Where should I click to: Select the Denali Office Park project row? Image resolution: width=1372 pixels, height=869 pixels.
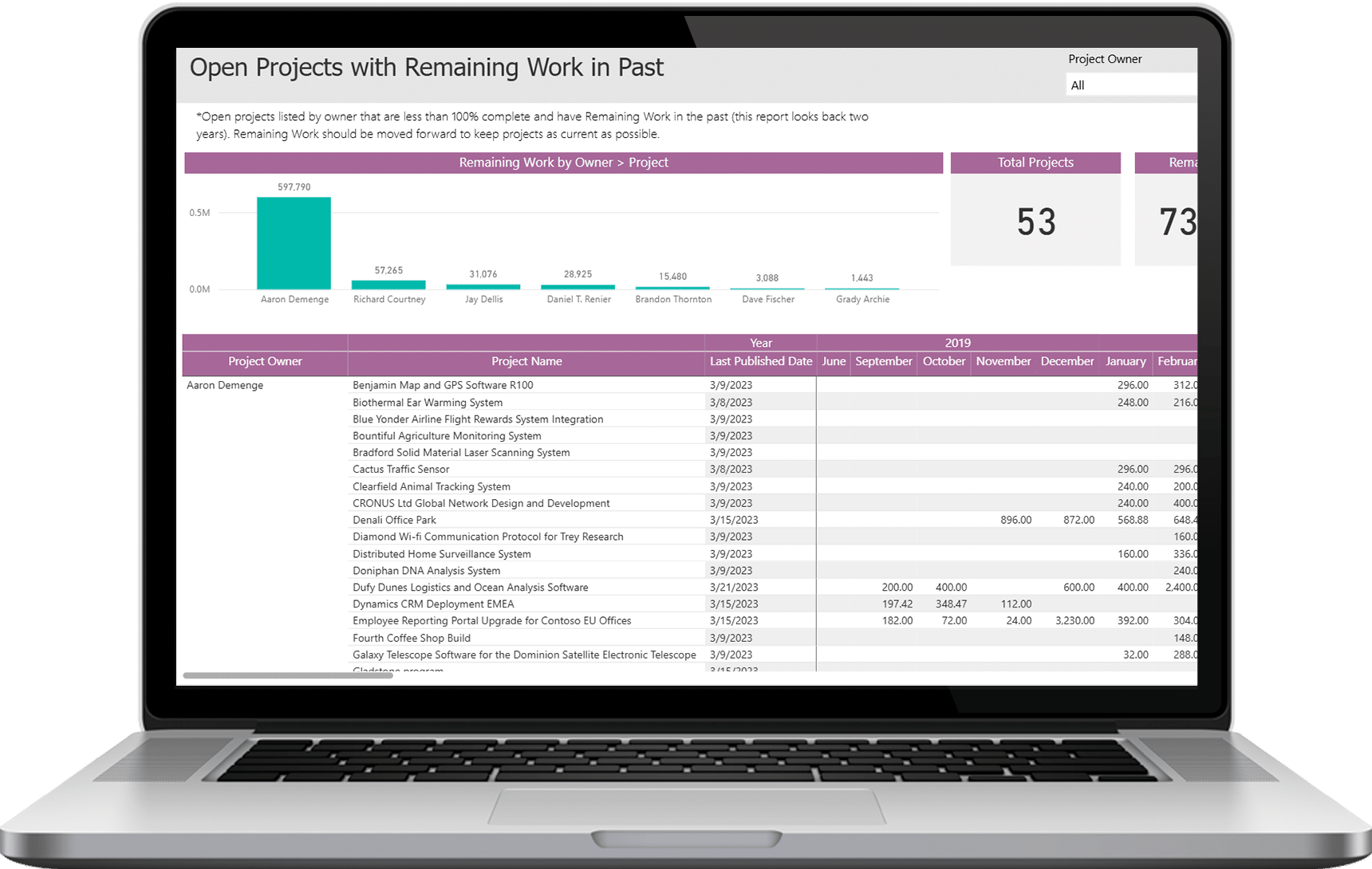pos(394,520)
